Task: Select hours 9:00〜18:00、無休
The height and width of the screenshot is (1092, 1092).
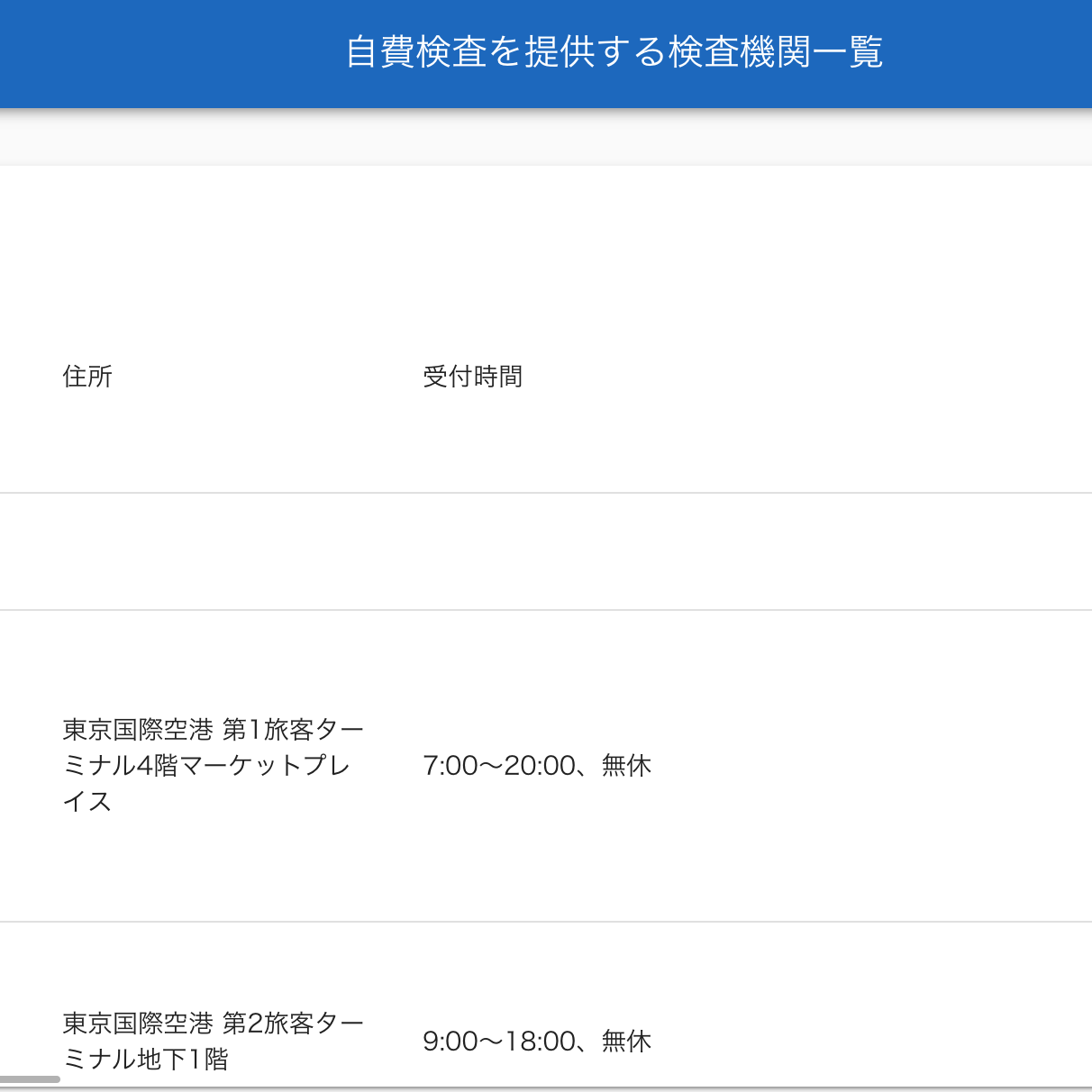Action: click(537, 1041)
